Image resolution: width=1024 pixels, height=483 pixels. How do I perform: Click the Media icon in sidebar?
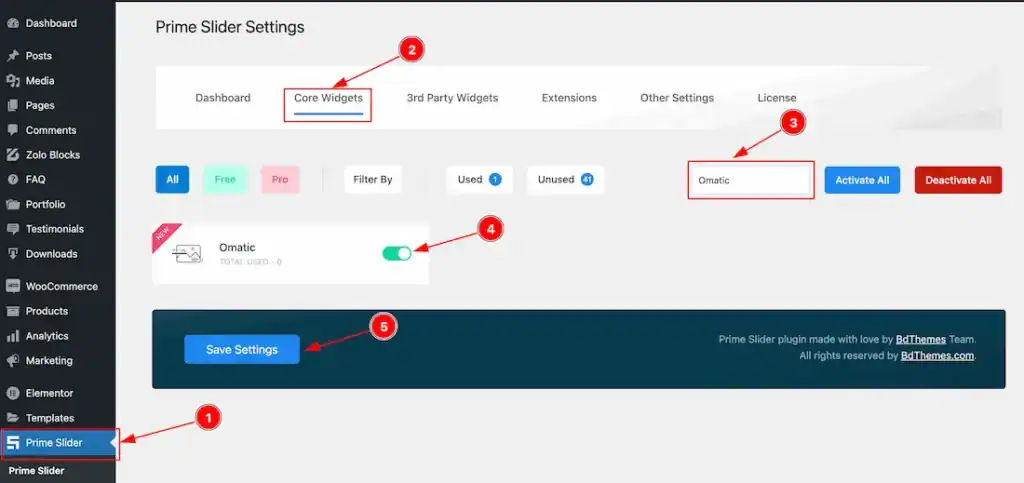[x=12, y=81]
